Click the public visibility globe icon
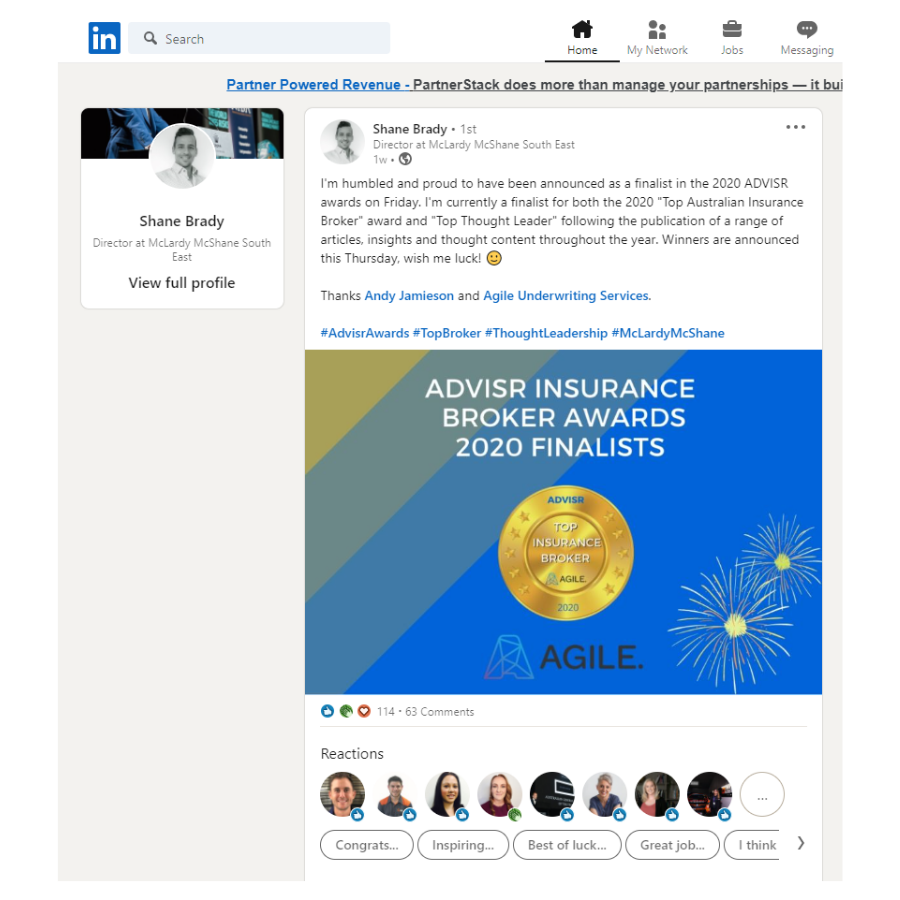Viewport: 900px width, 900px height. [x=405, y=159]
